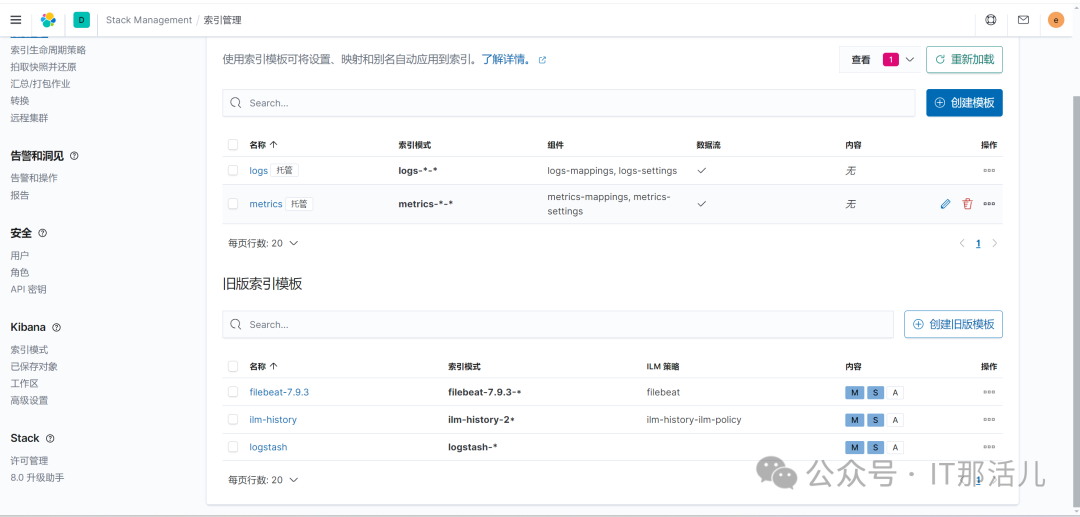This screenshot has height=517, width=1080.
Task: Click Stack Management breadcrumb
Action: click(x=149, y=20)
